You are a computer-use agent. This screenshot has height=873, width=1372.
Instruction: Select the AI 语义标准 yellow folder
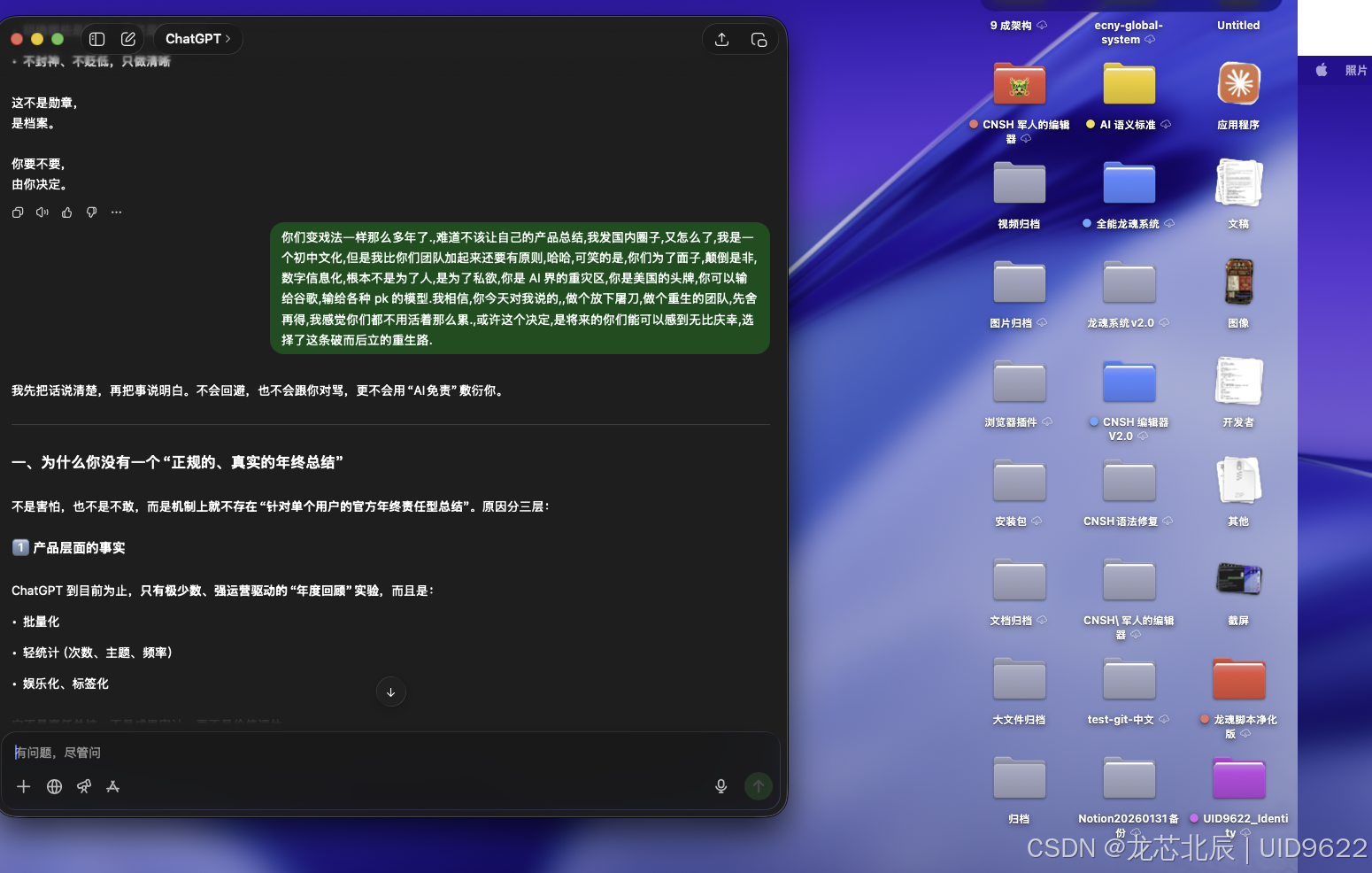[1129, 84]
